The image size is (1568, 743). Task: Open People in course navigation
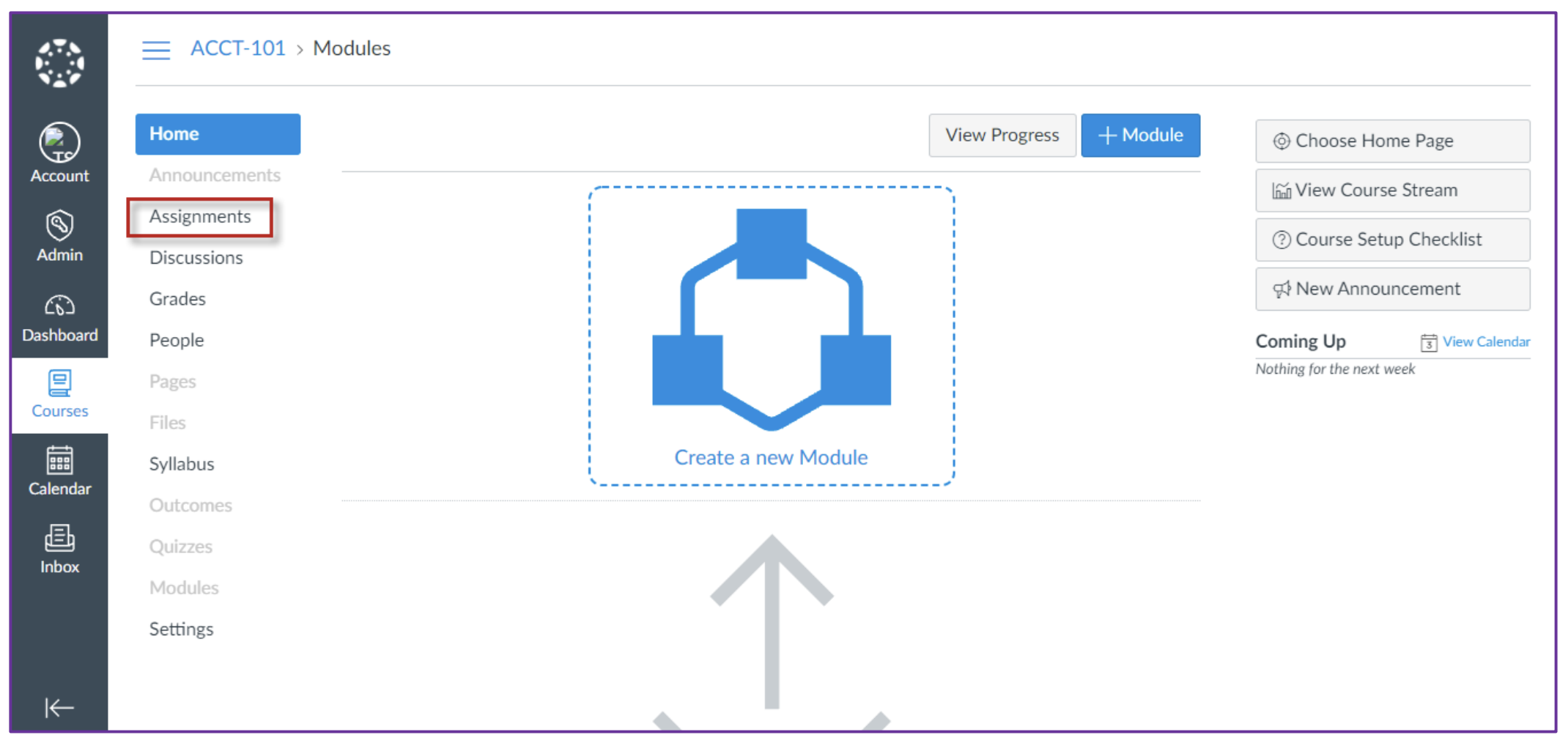[x=177, y=340]
